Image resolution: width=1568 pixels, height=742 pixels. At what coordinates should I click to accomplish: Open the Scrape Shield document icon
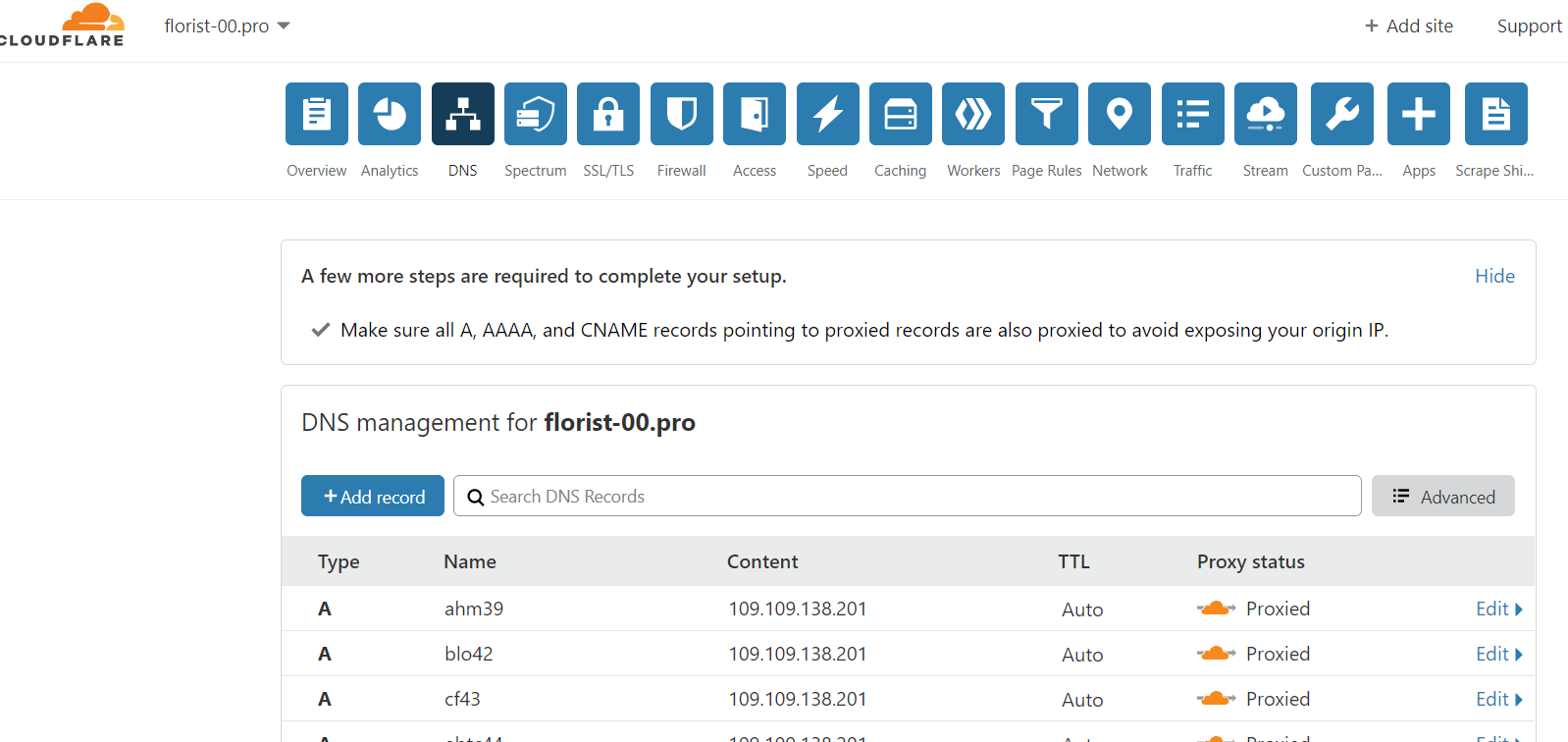coord(1496,114)
